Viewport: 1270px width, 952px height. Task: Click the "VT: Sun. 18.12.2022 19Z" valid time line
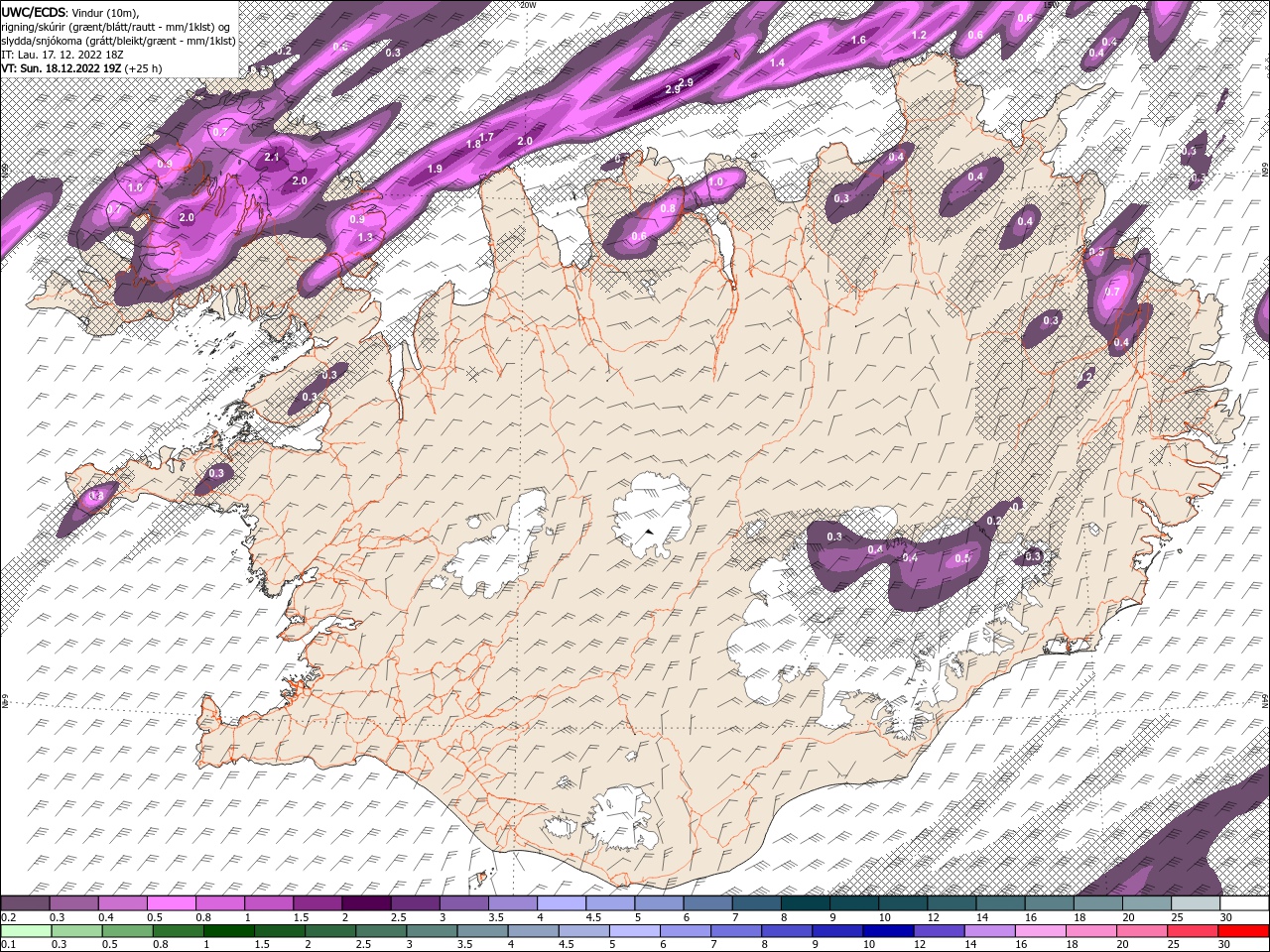click(62, 68)
